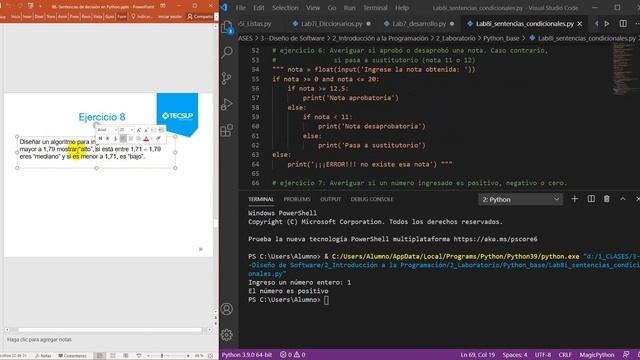Zoom in with the PowerPoint plus button
Viewport: 640px width, 360px height.
(188, 356)
